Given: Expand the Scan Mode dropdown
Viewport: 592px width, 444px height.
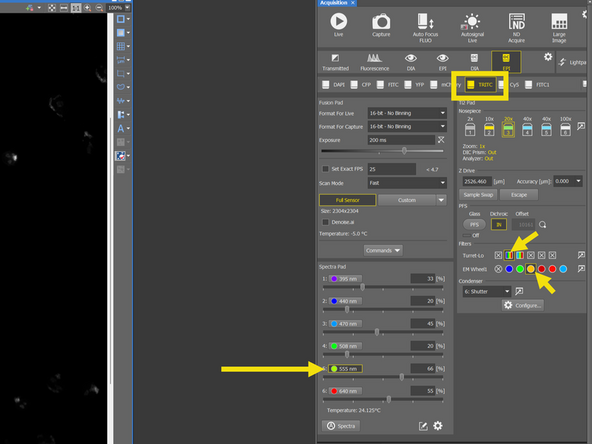Looking at the screenshot, I should pos(407,183).
